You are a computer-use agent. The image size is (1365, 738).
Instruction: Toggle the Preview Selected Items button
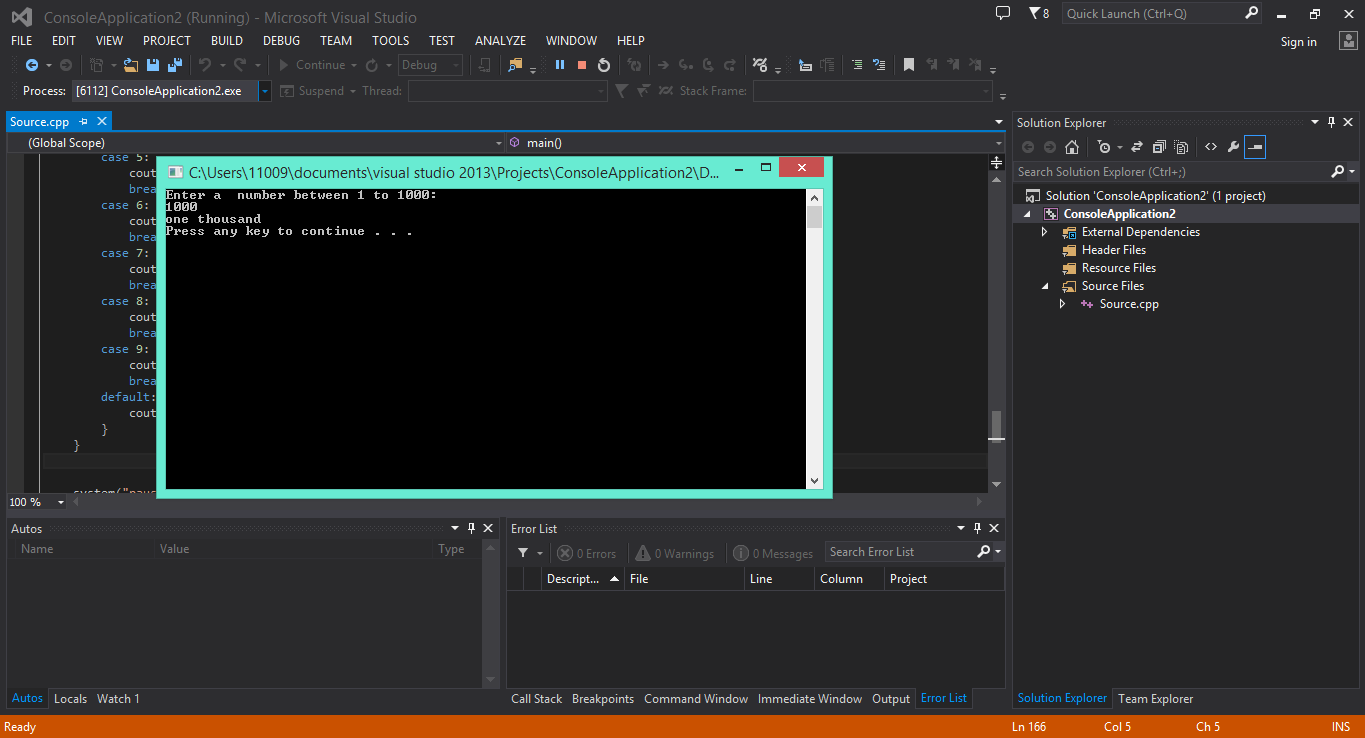point(1255,147)
